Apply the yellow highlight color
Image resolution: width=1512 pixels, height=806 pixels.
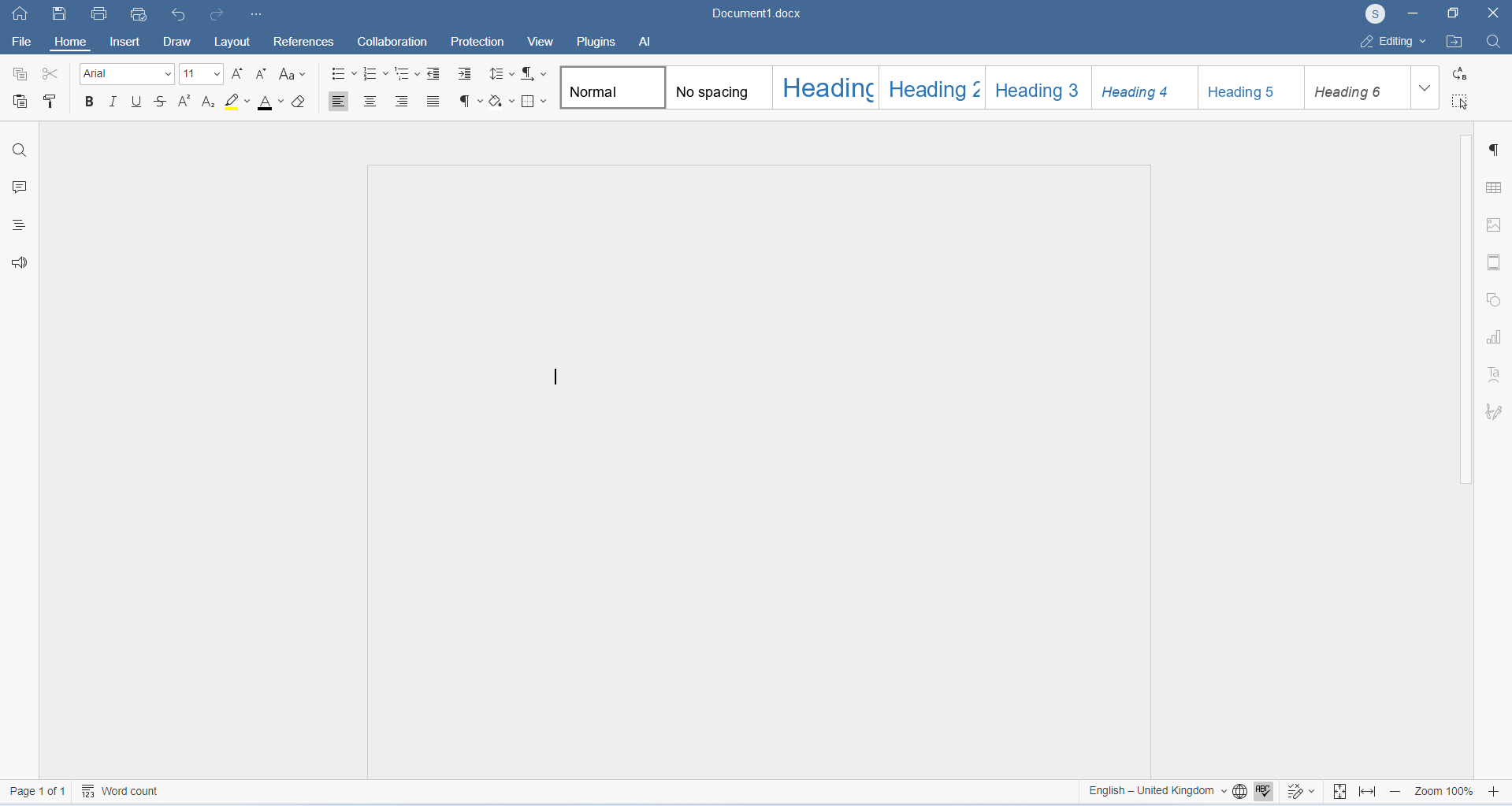pos(232,102)
